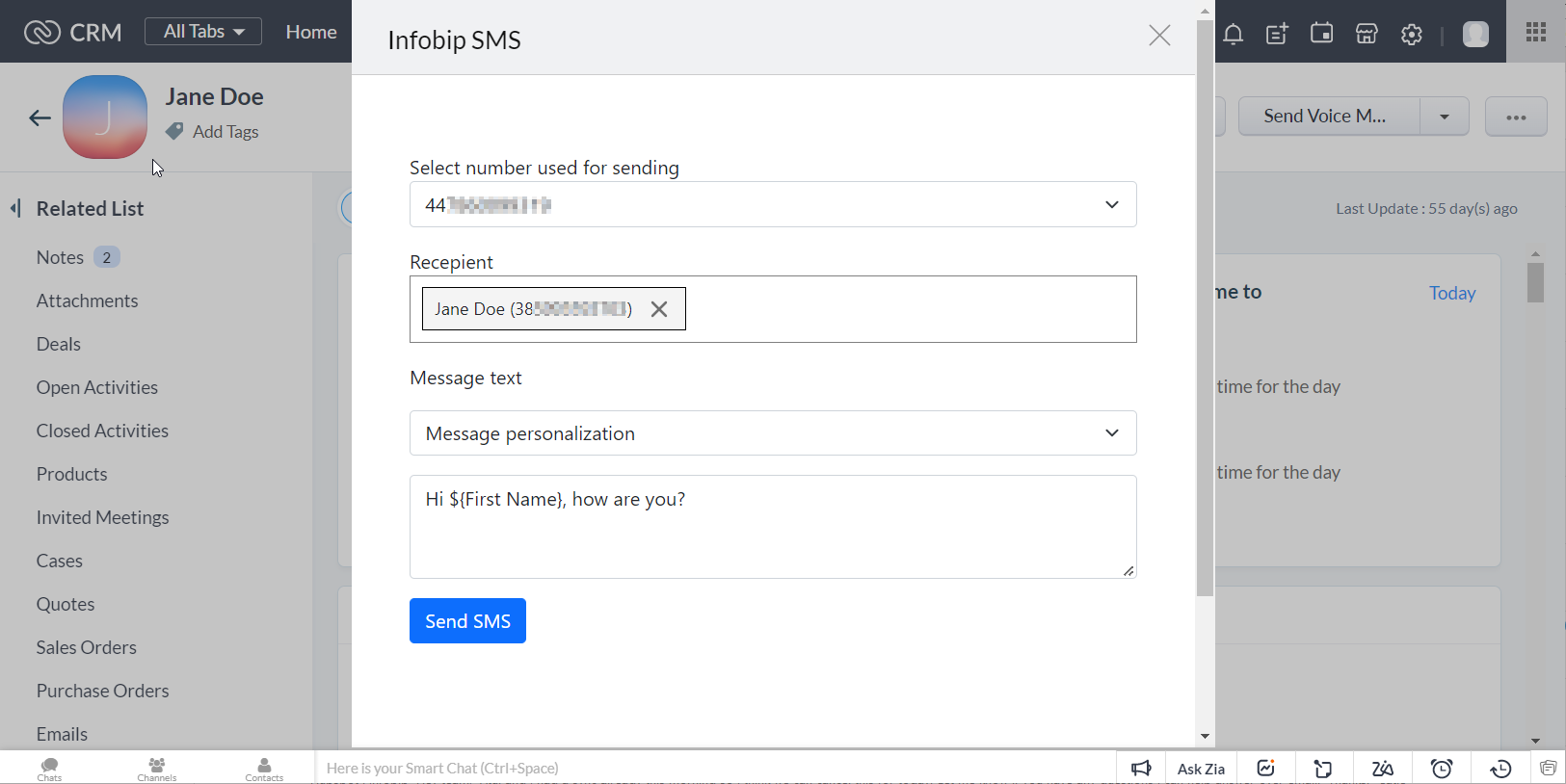
Task: Click the back arrow beside Jane Doe
Action: (40, 118)
